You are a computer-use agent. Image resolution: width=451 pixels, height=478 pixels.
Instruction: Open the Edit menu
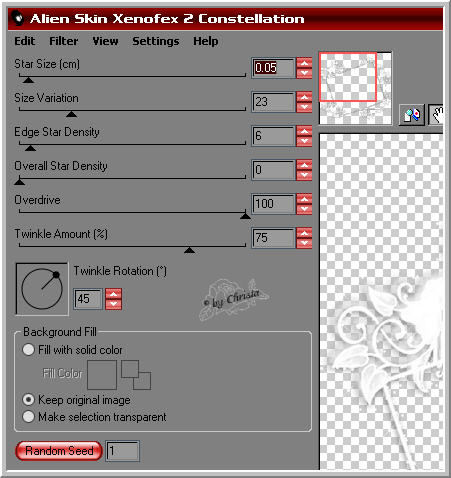pyautogui.click(x=25, y=41)
